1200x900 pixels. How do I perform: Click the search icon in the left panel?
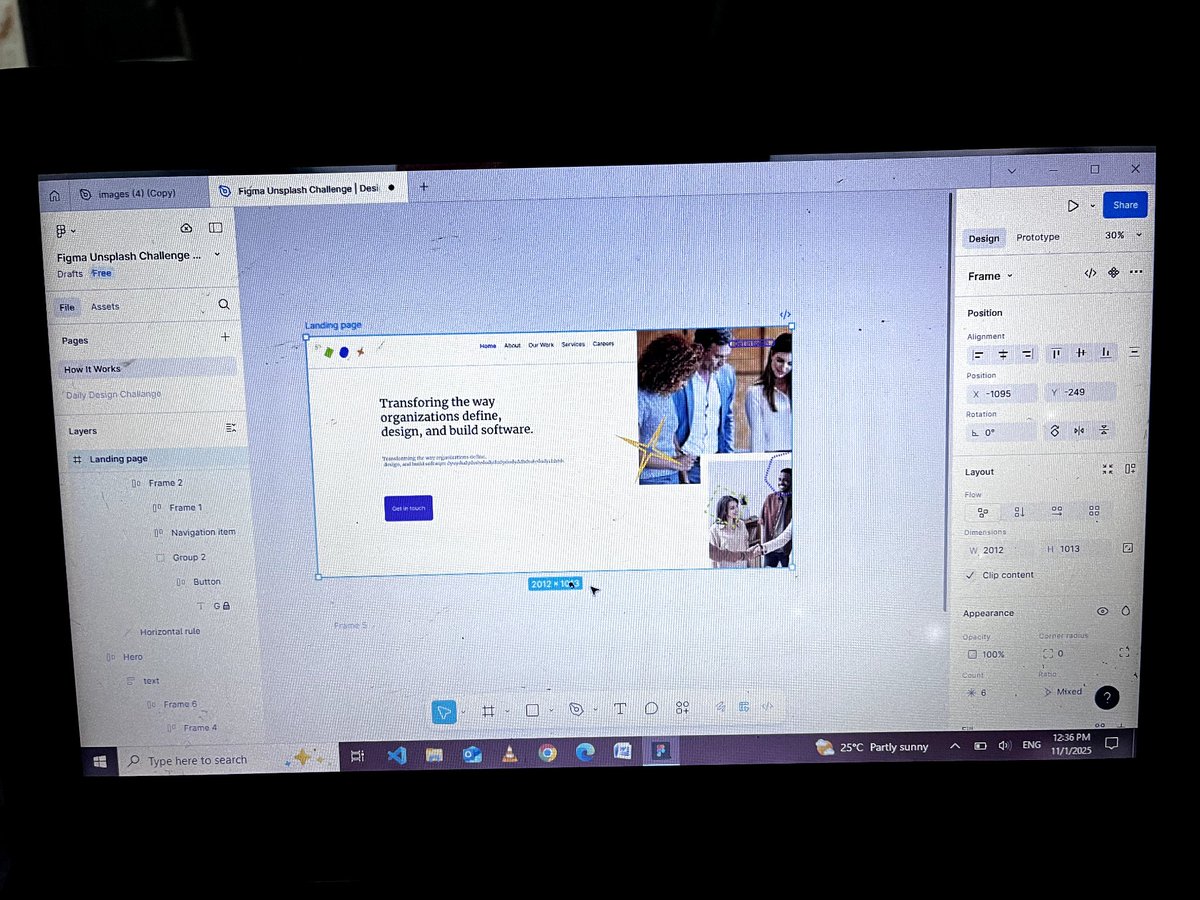pos(224,304)
